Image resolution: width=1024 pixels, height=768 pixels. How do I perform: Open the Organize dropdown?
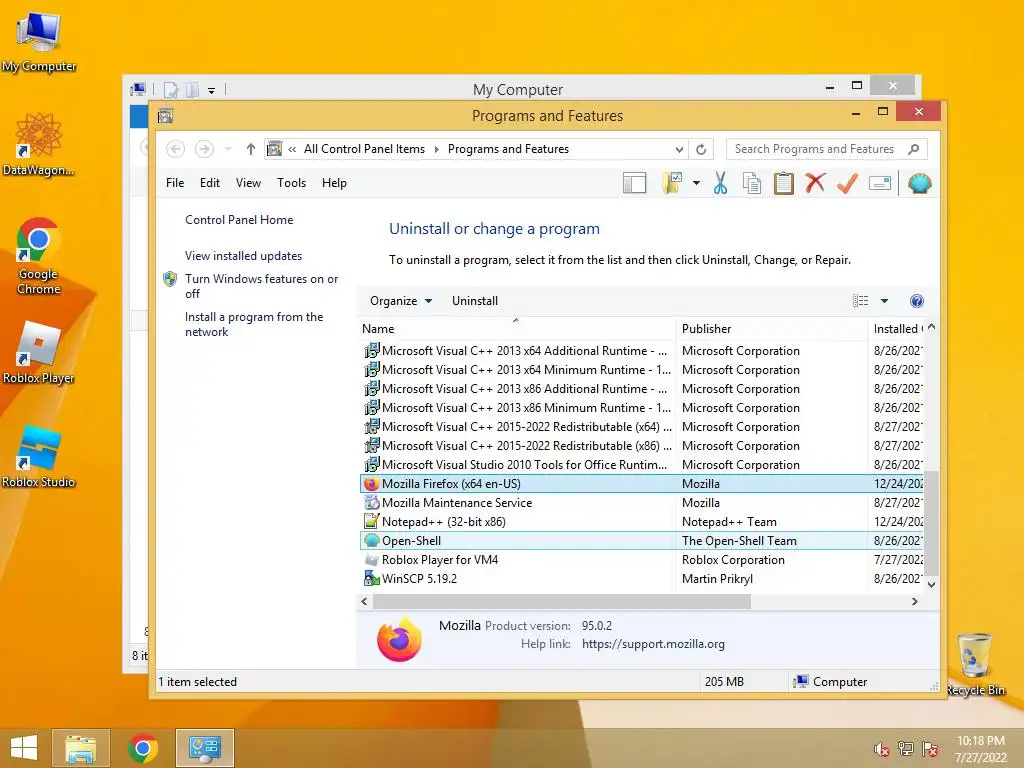point(401,301)
